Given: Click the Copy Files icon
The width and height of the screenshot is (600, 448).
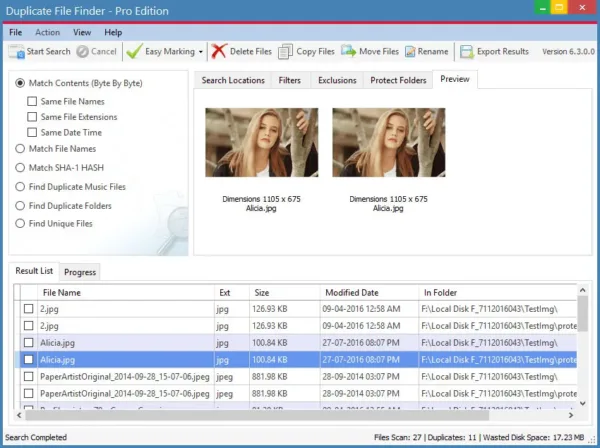Looking at the screenshot, I should (285, 52).
